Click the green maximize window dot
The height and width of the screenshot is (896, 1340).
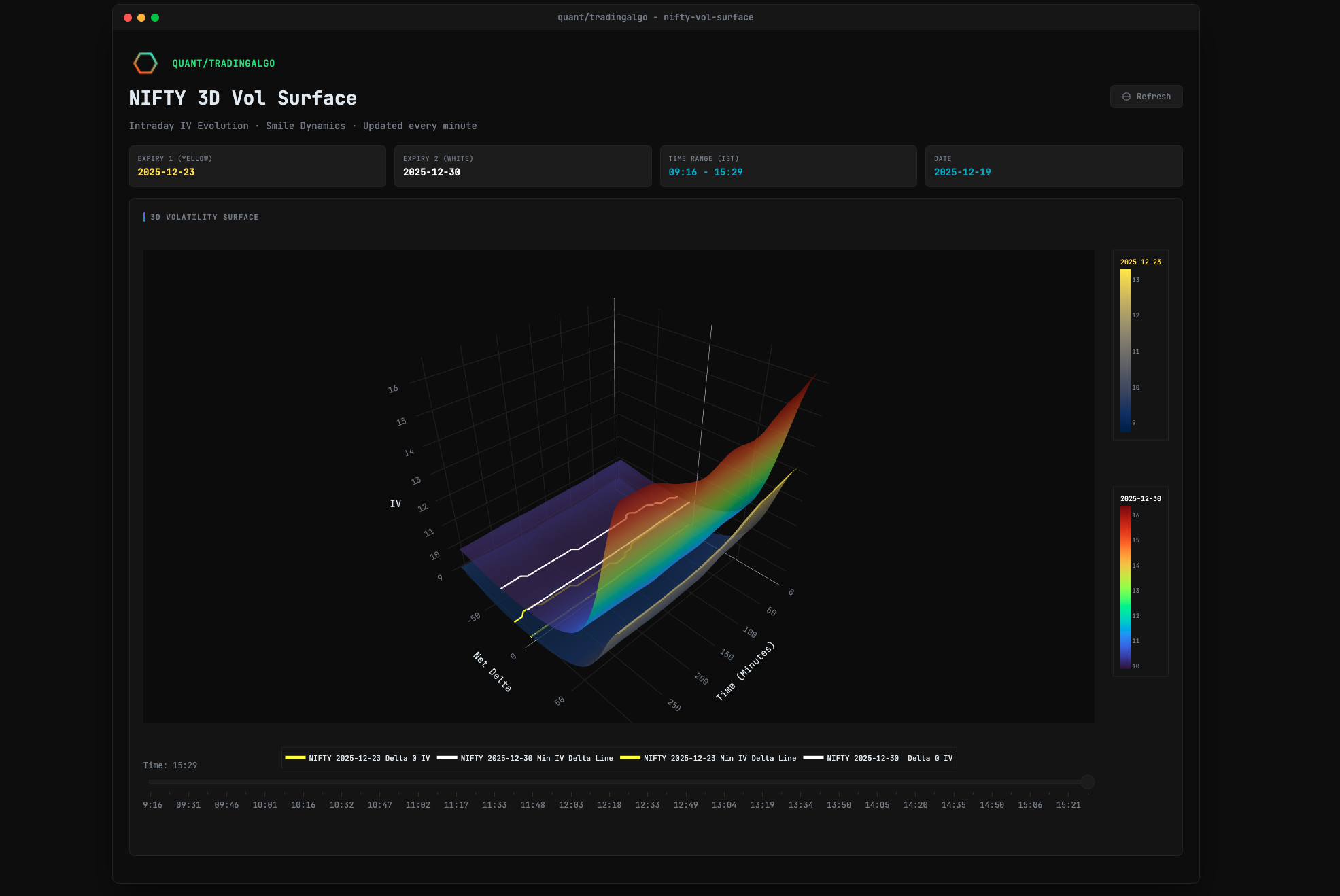155,18
